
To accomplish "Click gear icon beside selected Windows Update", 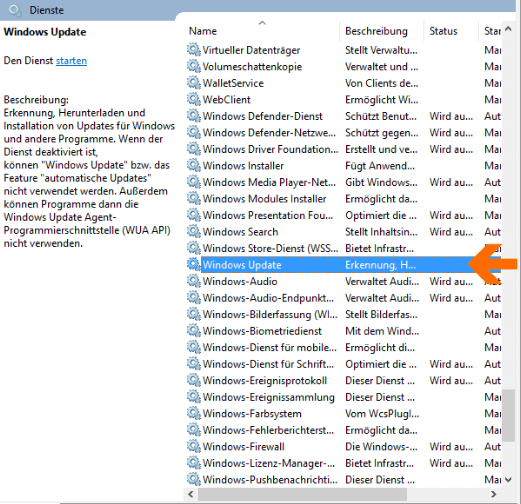I will click(x=193, y=264).
